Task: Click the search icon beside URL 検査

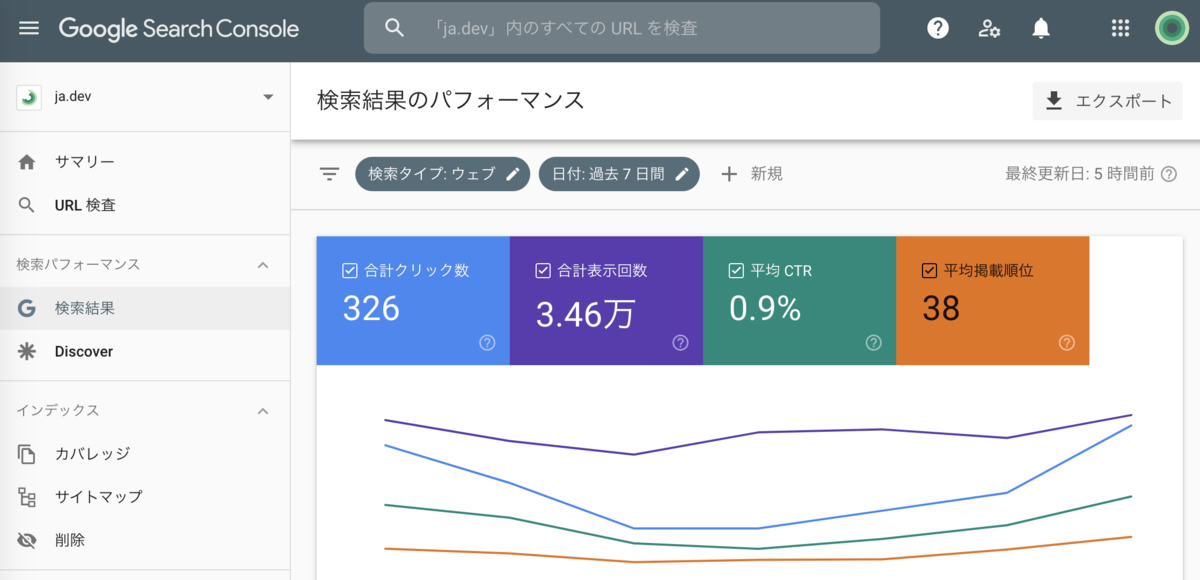Action: (x=27, y=205)
